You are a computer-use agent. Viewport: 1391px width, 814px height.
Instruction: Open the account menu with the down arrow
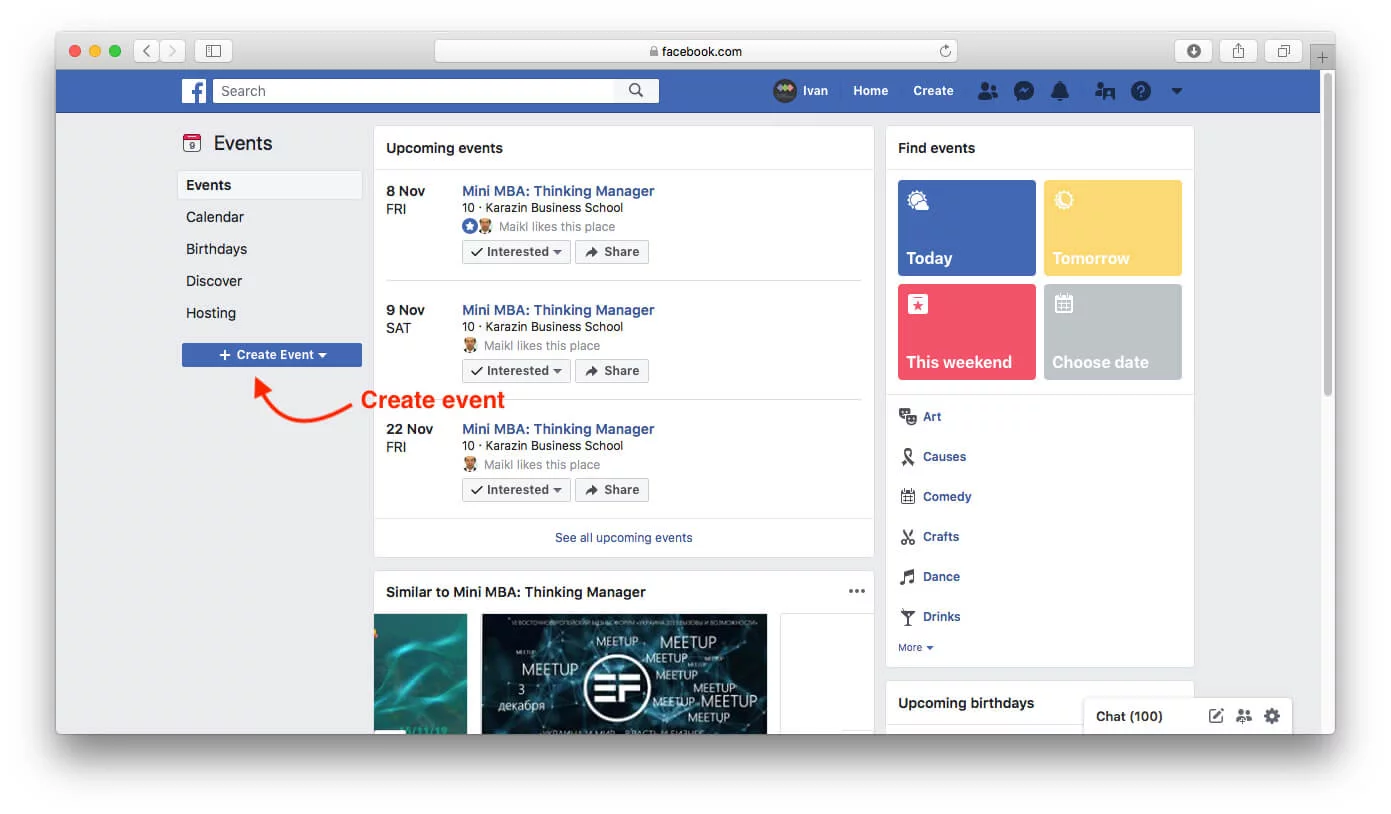pyautogui.click(x=1176, y=91)
